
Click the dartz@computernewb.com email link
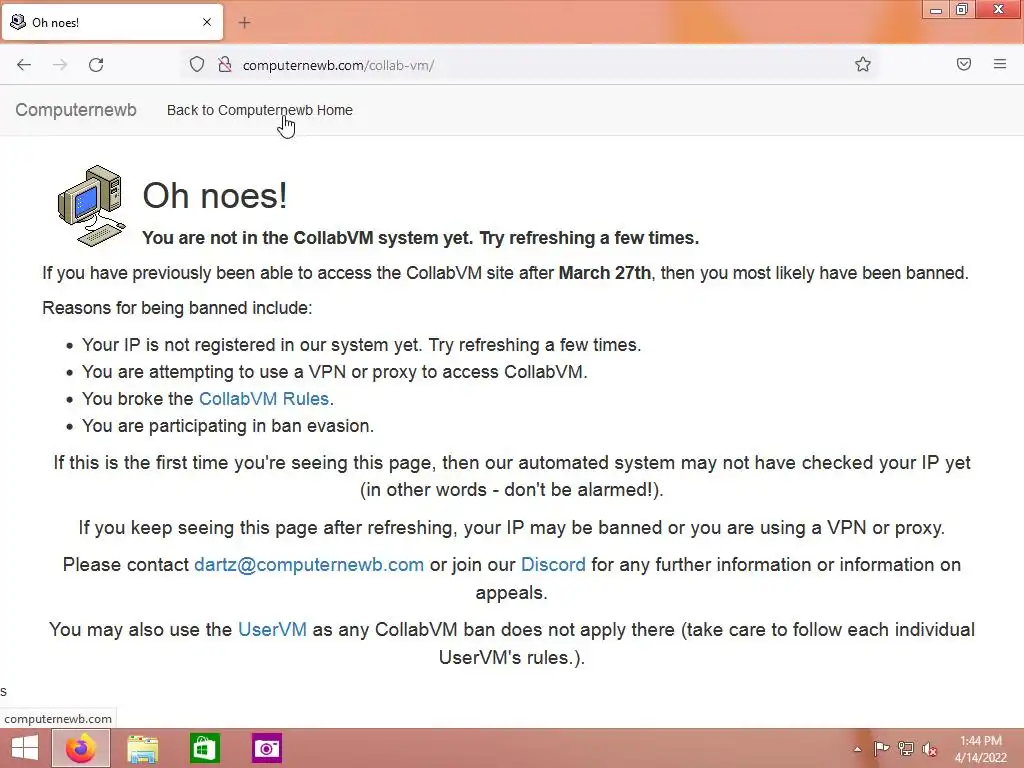pos(309,565)
